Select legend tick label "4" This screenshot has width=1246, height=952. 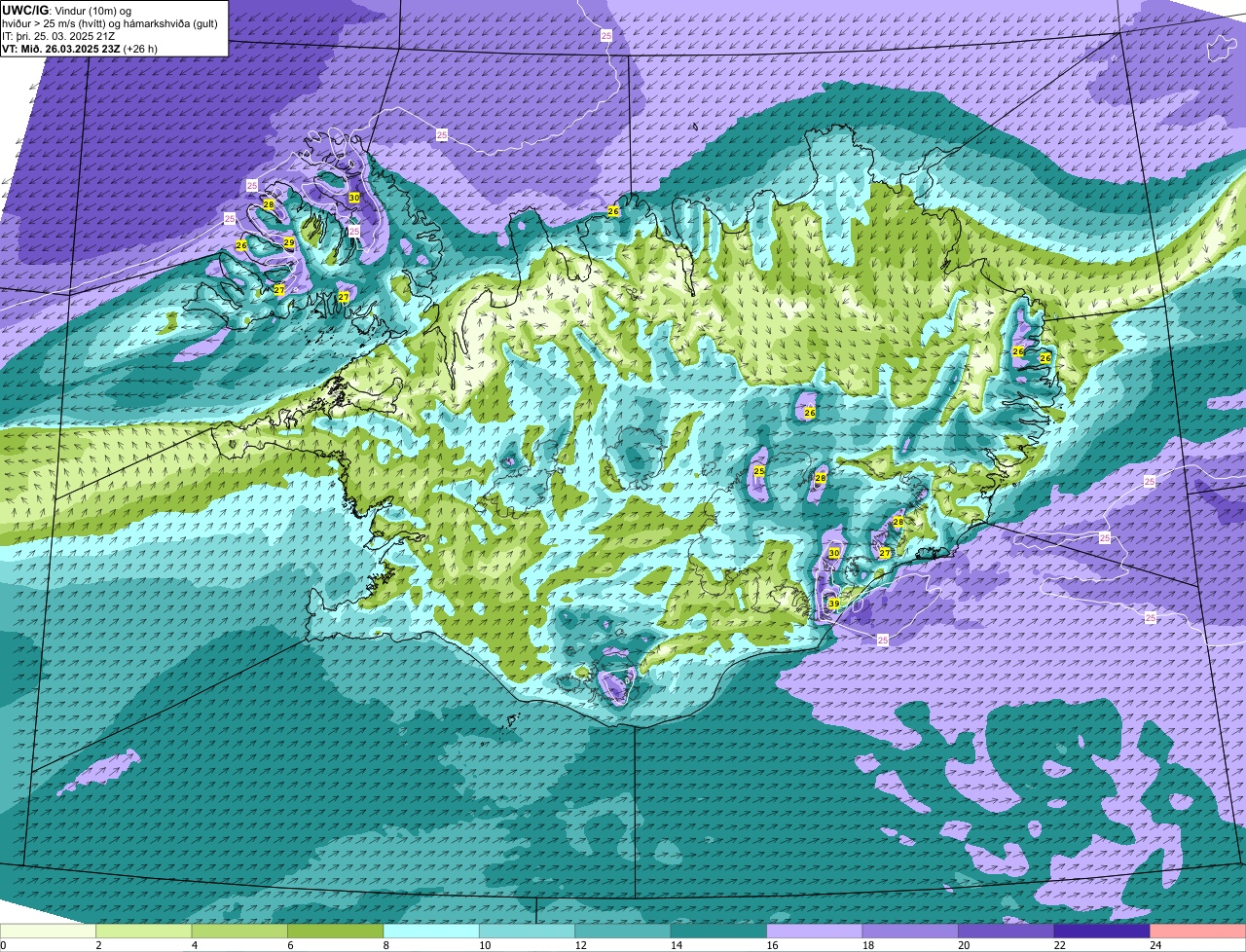coord(194,944)
